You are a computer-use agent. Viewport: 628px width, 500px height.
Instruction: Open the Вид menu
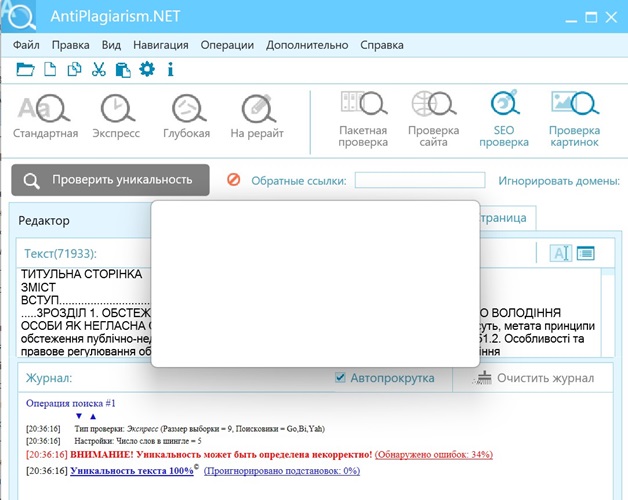click(111, 45)
